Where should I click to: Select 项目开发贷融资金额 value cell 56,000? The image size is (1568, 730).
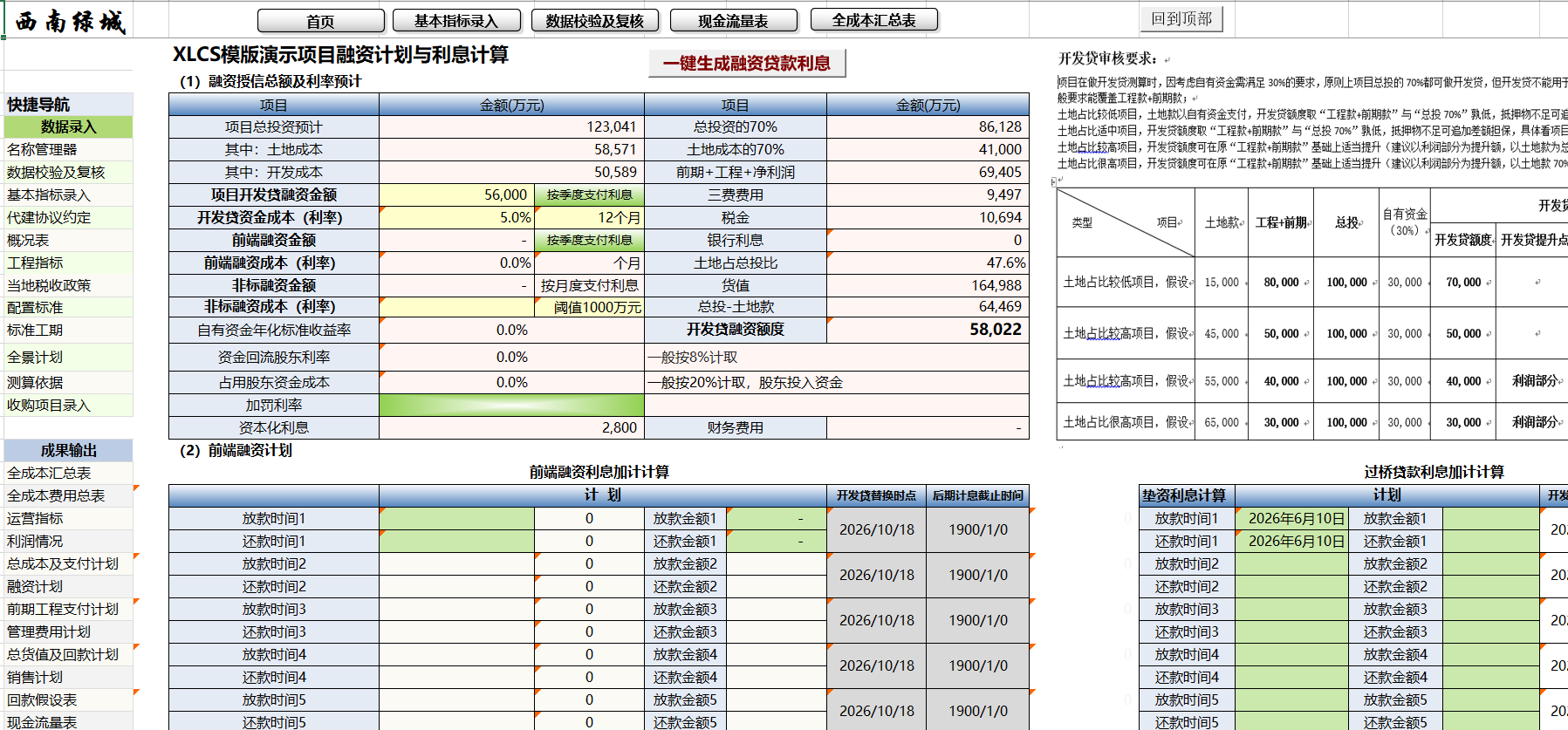pyautogui.click(x=456, y=194)
